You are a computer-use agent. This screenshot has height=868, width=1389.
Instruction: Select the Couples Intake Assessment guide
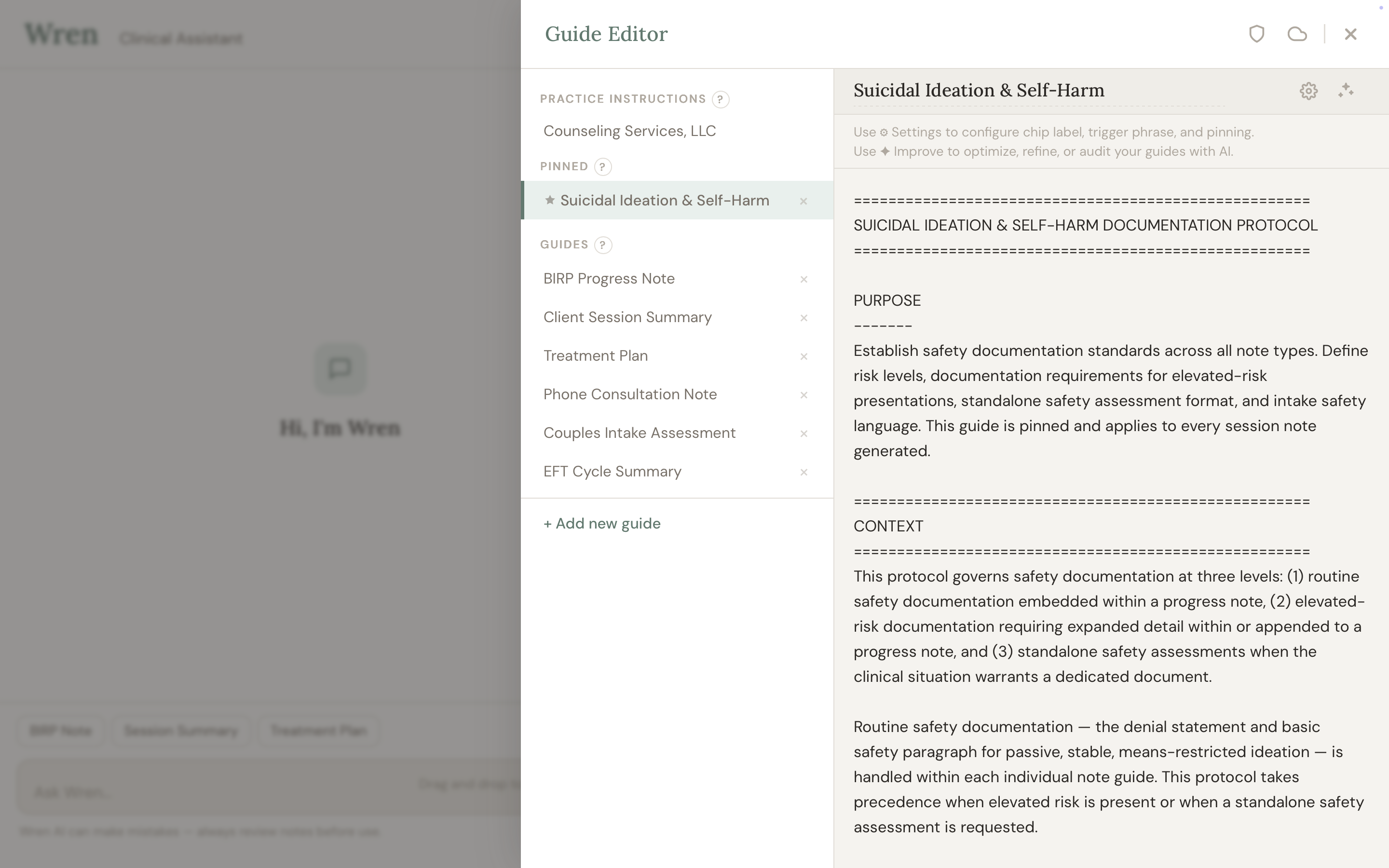639,433
